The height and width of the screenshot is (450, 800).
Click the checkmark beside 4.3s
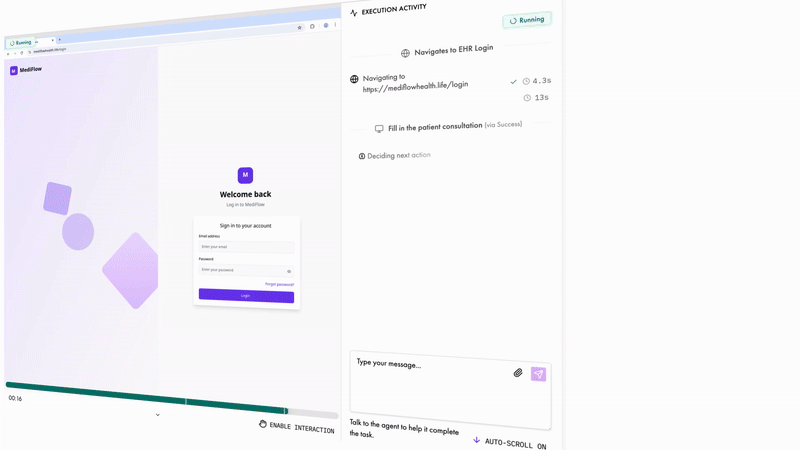tap(513, 82)
